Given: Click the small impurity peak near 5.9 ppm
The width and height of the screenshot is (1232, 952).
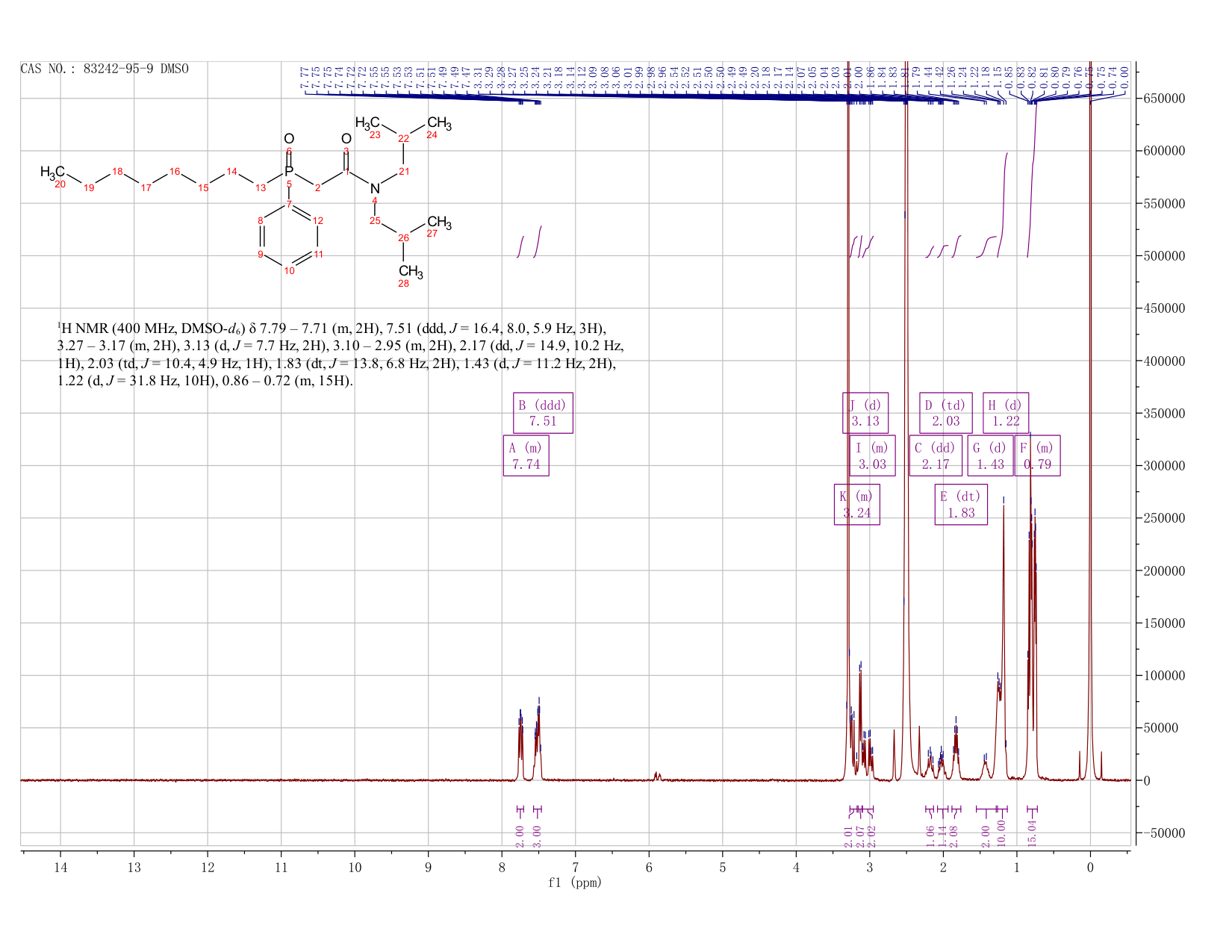Looking at the screenshot, I should point(657,777).
